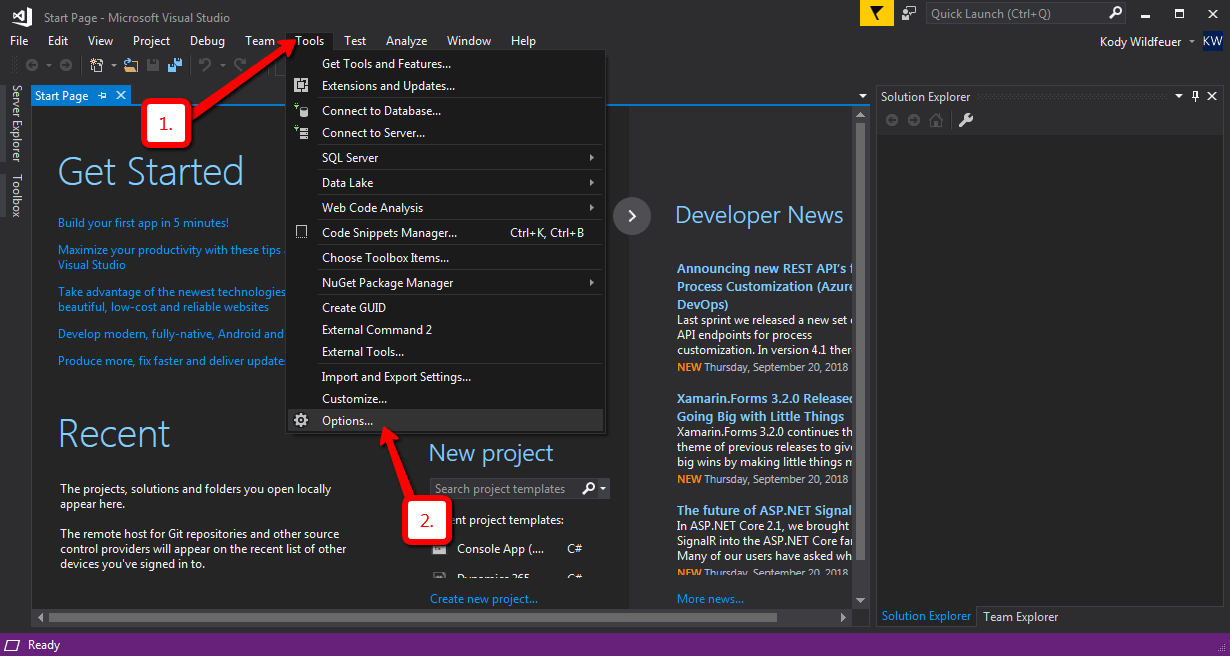Click inside the Quick Launch search box
The height and width of the screenshot is (656, 1230).
click(1010, 13)
